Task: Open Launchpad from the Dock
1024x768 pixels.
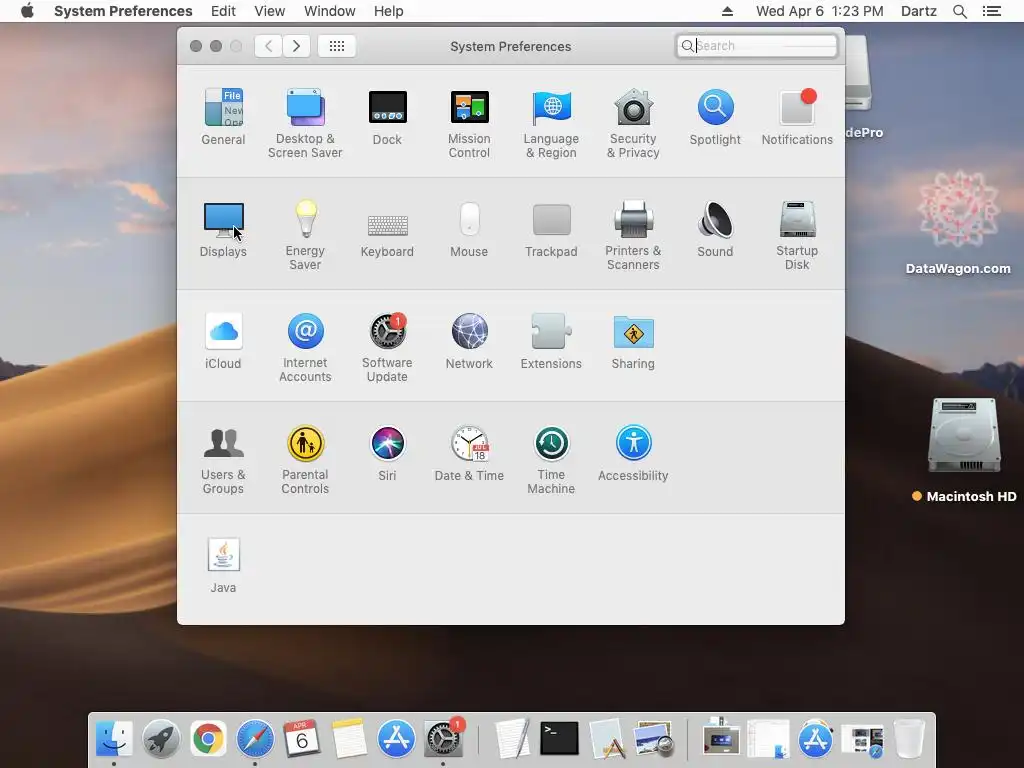Action: (161, 739)
